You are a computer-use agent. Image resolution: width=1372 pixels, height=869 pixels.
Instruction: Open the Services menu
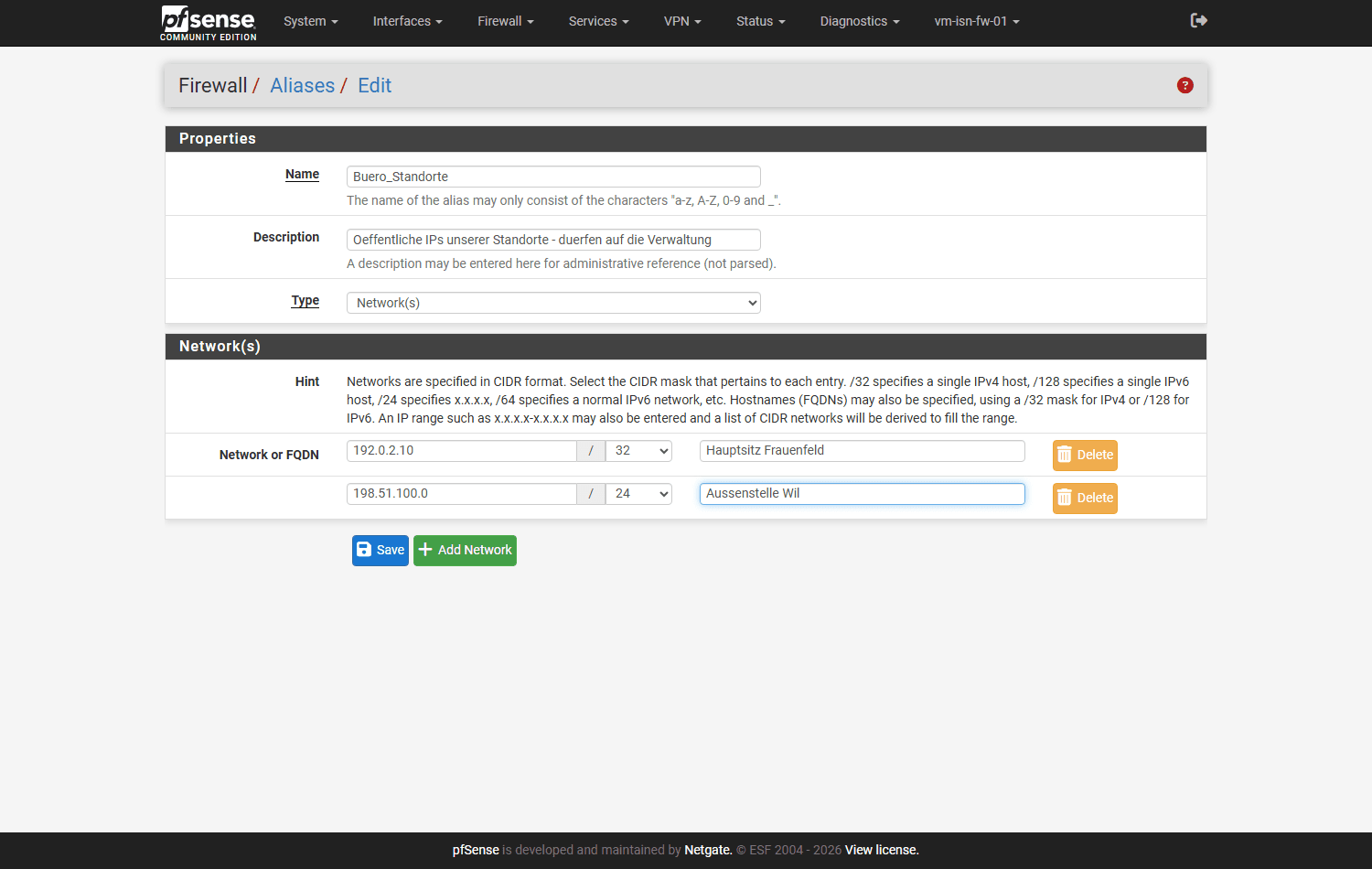coord(599,21)
